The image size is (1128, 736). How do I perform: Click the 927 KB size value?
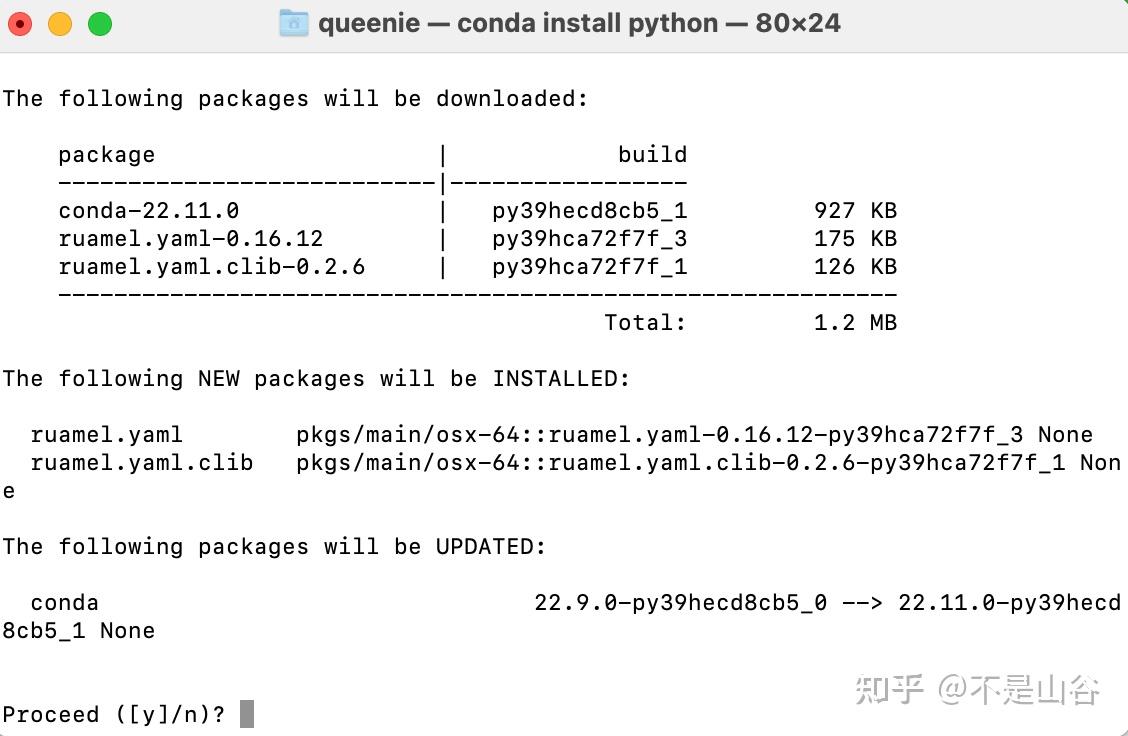pos(855,210)
